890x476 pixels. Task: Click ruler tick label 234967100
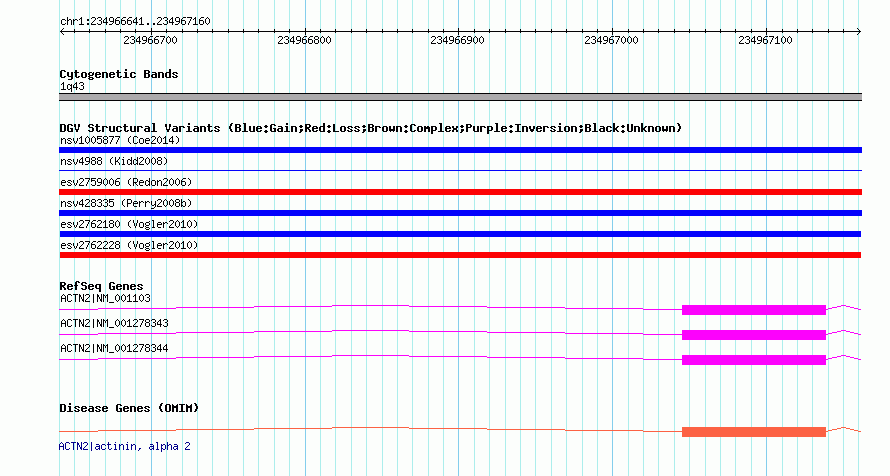pos(765,40)
